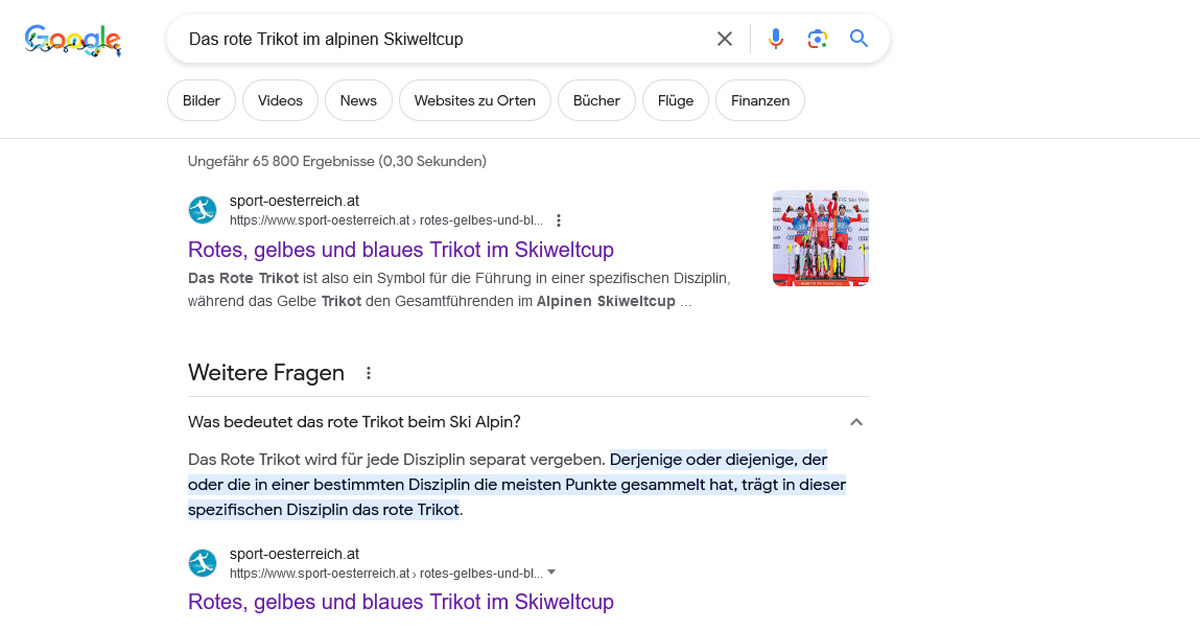
Task: Click sport-oesterreich.at favicon of first result
Action: (203, 210)
